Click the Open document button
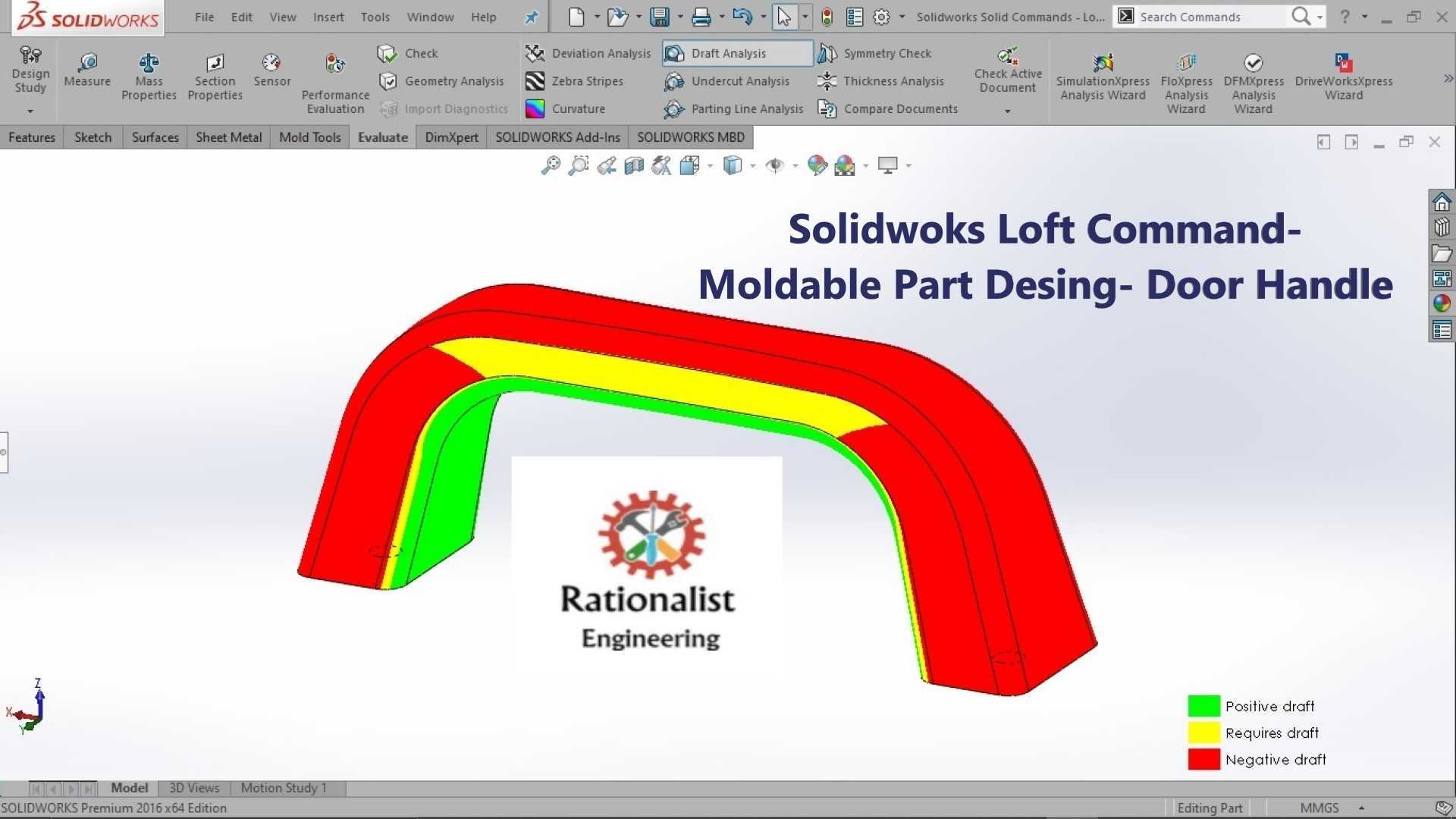This screenshot has width=1456, height=819. (617, 17)
